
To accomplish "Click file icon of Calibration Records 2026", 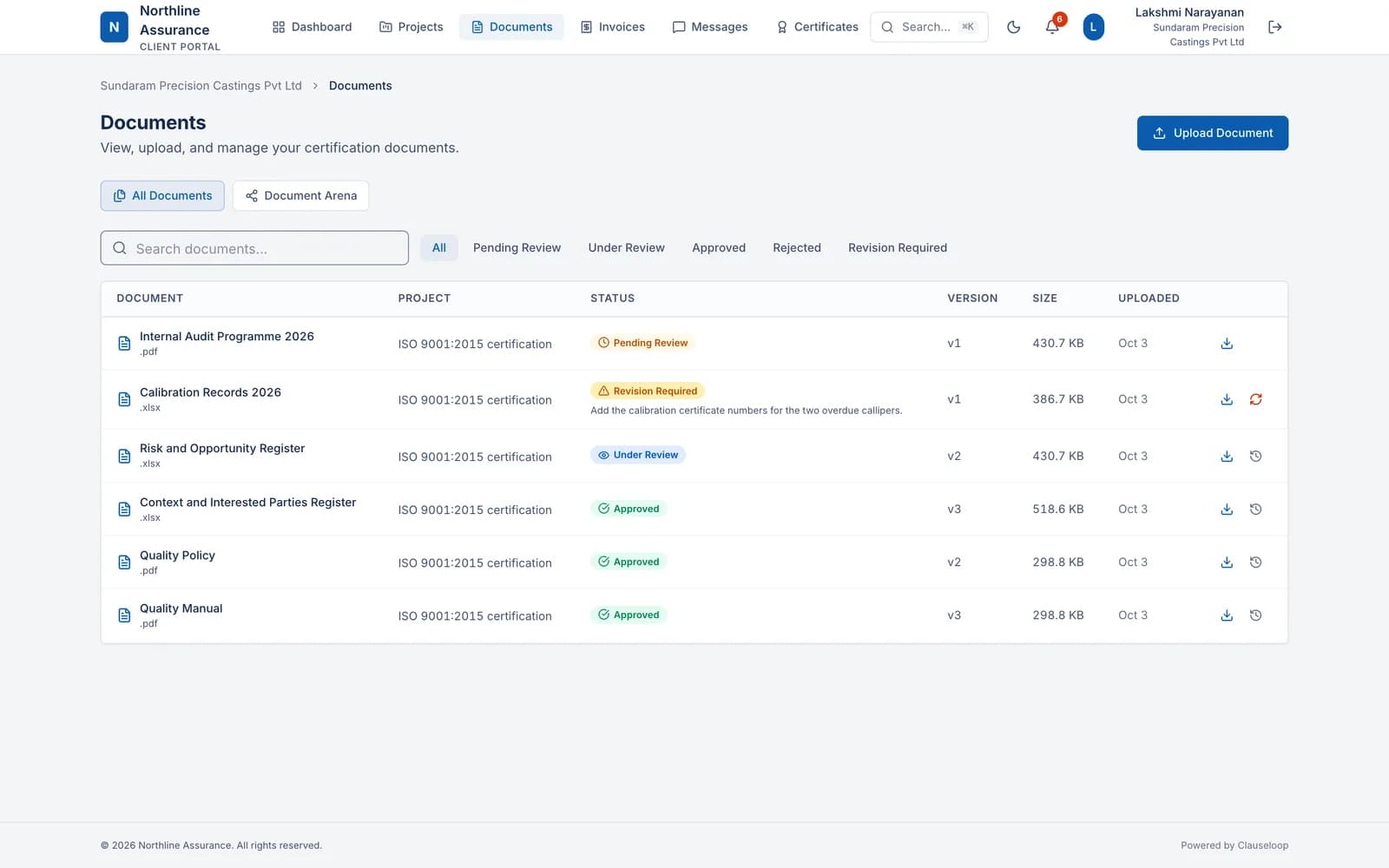I will tap(124, 399).
